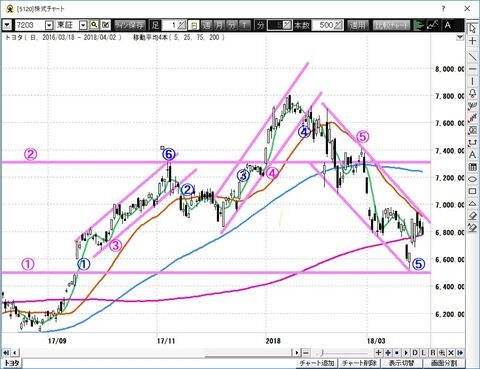The height and width of the screenshot is (369, 480).
Task: Click the 比較チャート button
Action: pyautogui.click(x=391, y=25)
